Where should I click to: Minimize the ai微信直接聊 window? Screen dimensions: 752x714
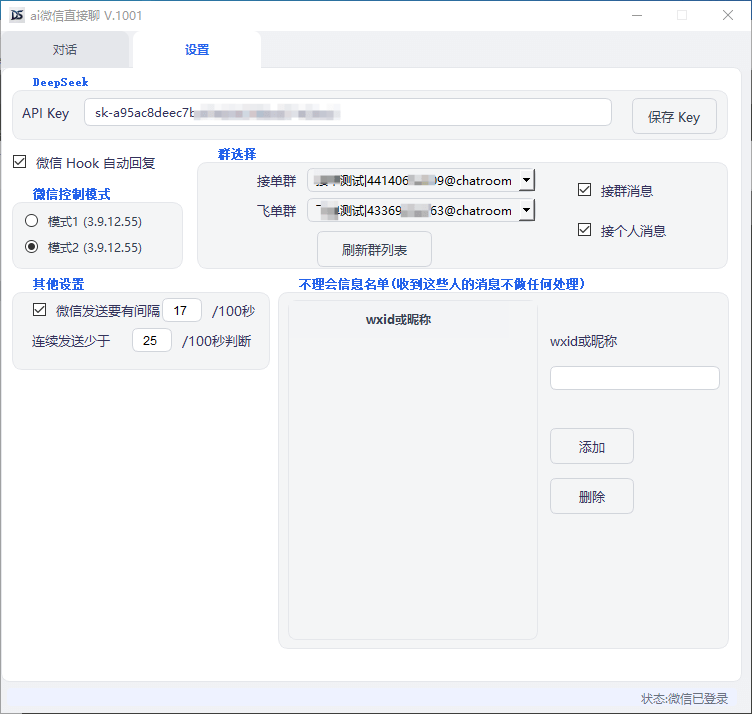637,15
